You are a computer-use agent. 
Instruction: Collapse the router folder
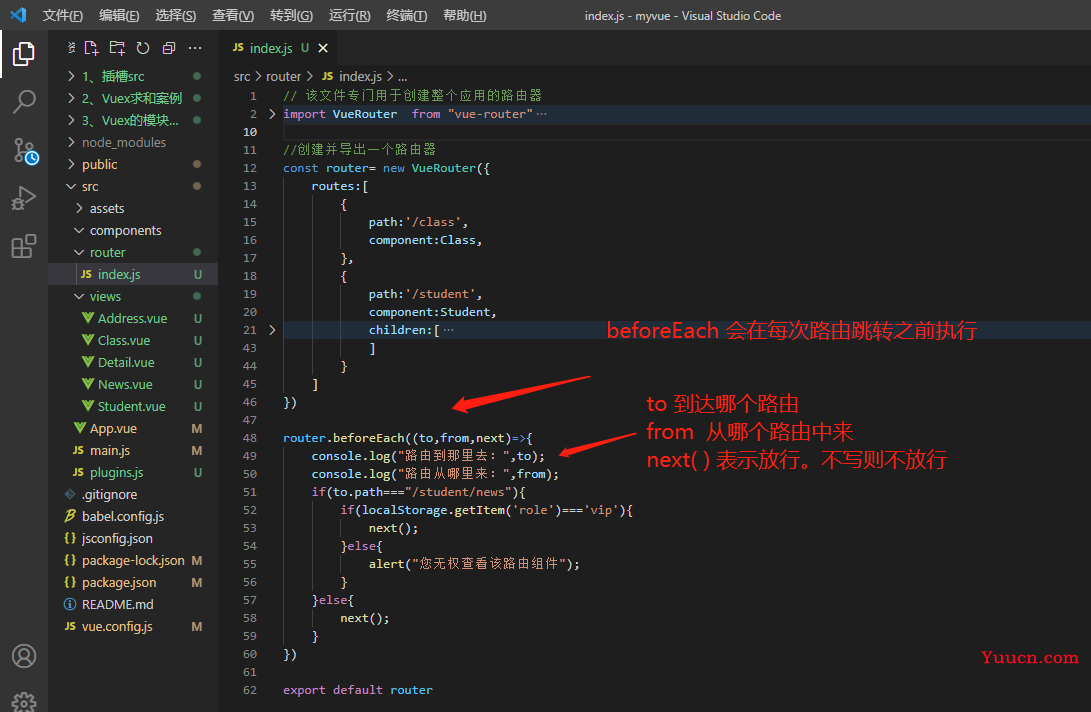coord(133,253)
